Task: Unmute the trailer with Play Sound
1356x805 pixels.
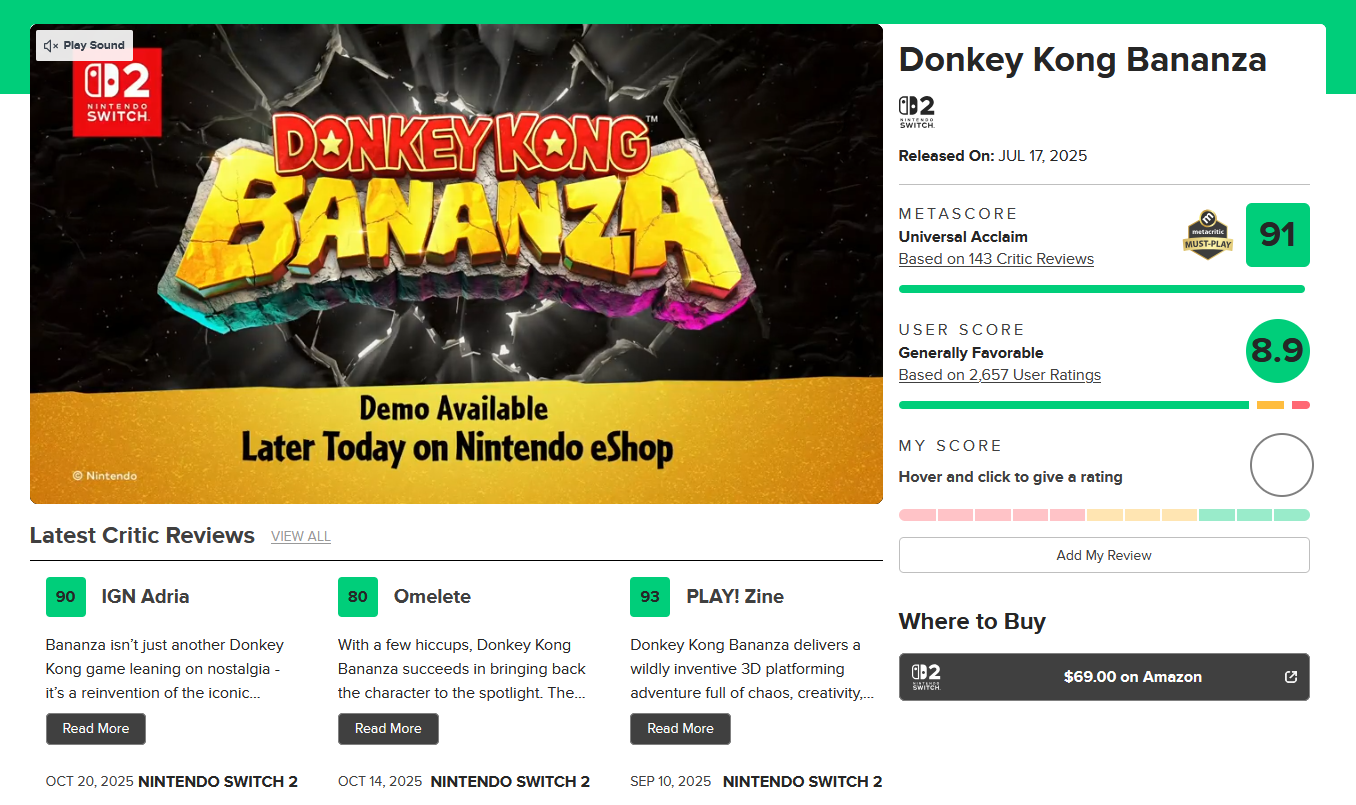Action: [85, 45]
